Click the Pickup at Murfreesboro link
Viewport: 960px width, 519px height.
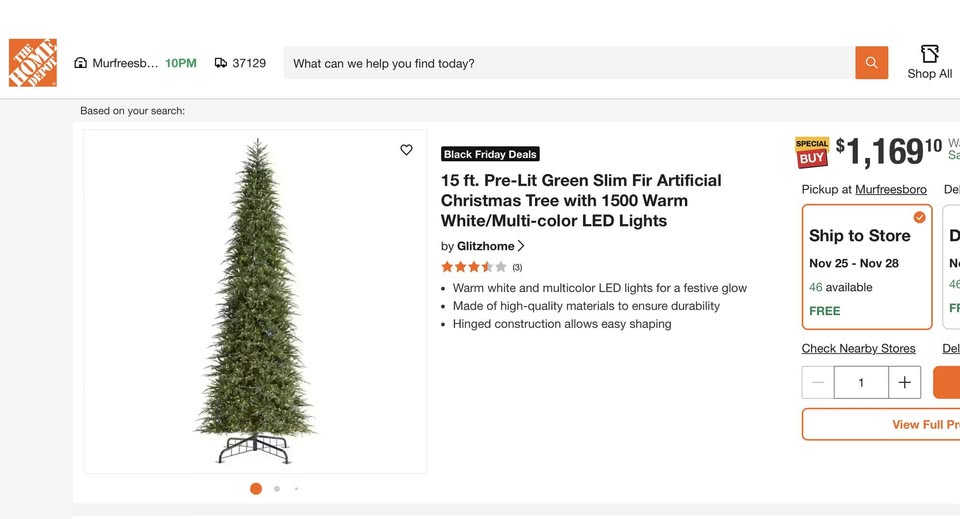pos(890,189)
